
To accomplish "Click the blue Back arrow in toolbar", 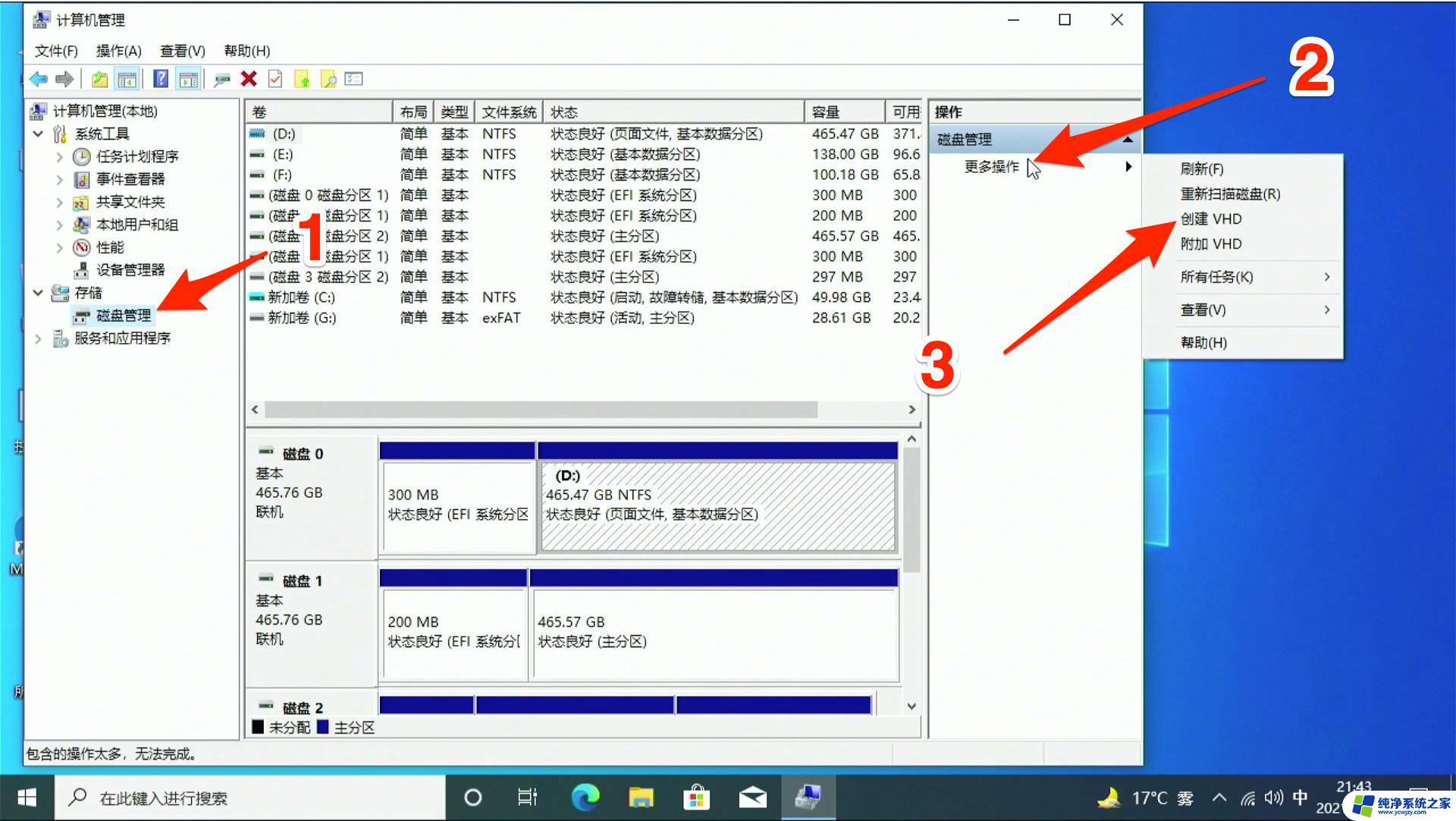I will pyautogui.click(x=39, y=79).
